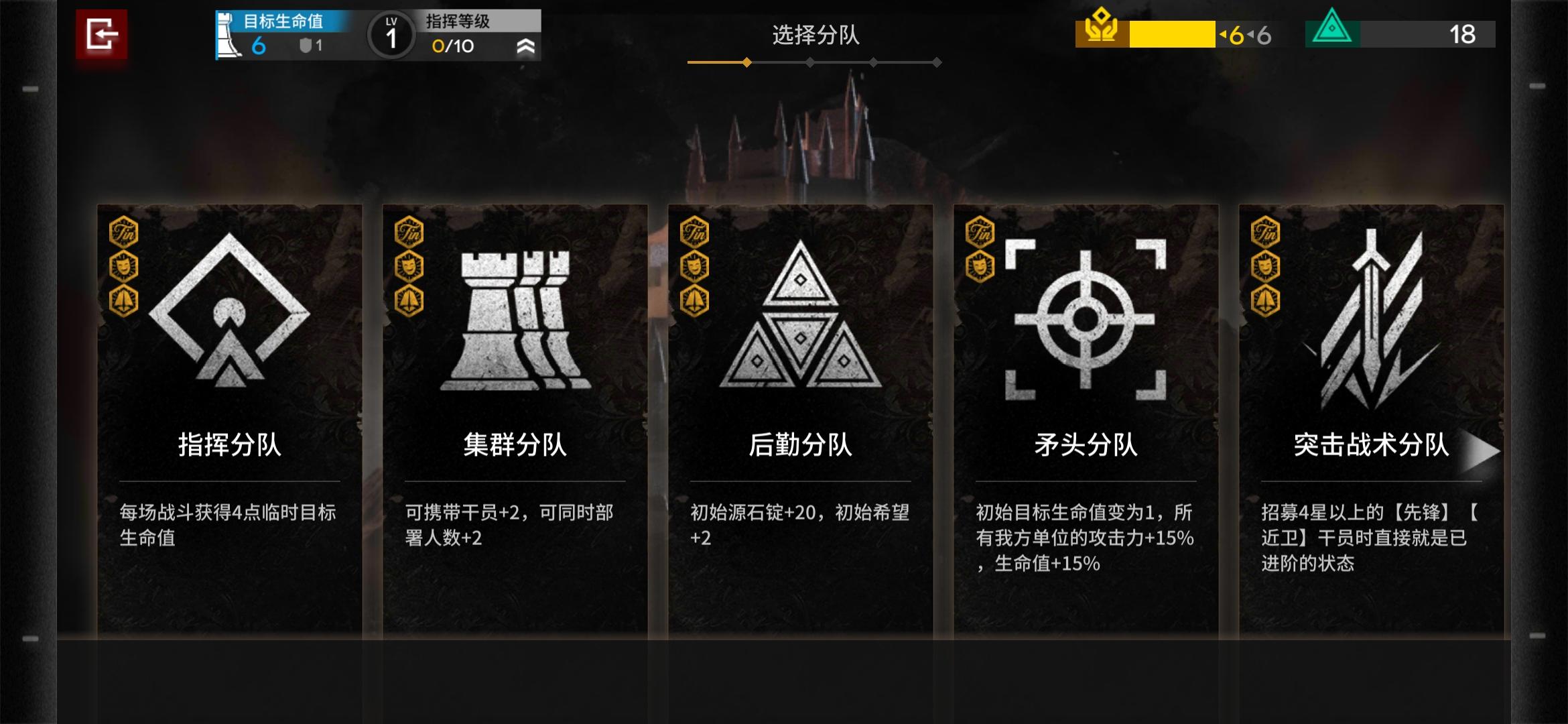Click the green originium ingot icon

click(x=1332, y=27)
